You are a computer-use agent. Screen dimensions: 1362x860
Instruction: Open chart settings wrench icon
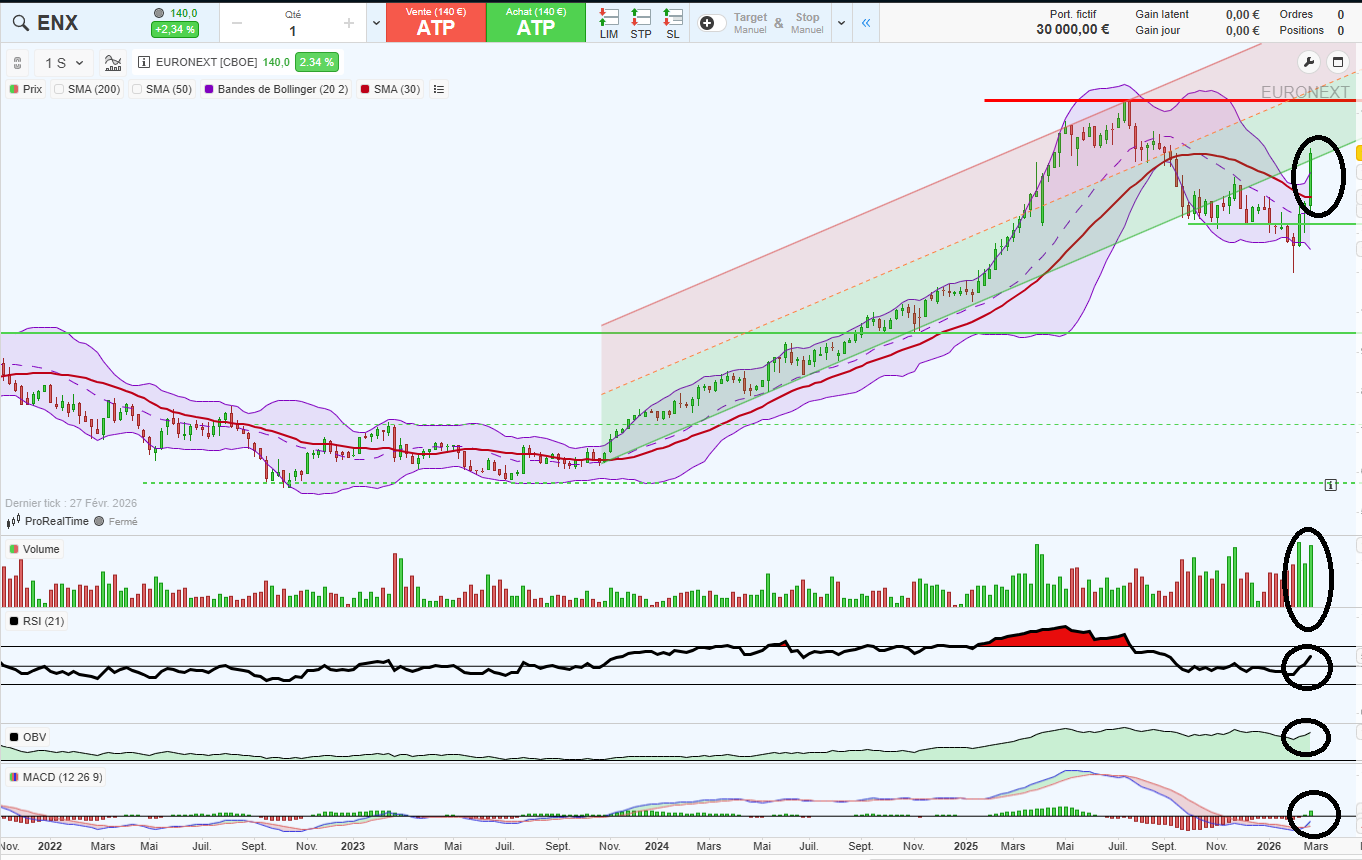click(x=1308, y=62)
